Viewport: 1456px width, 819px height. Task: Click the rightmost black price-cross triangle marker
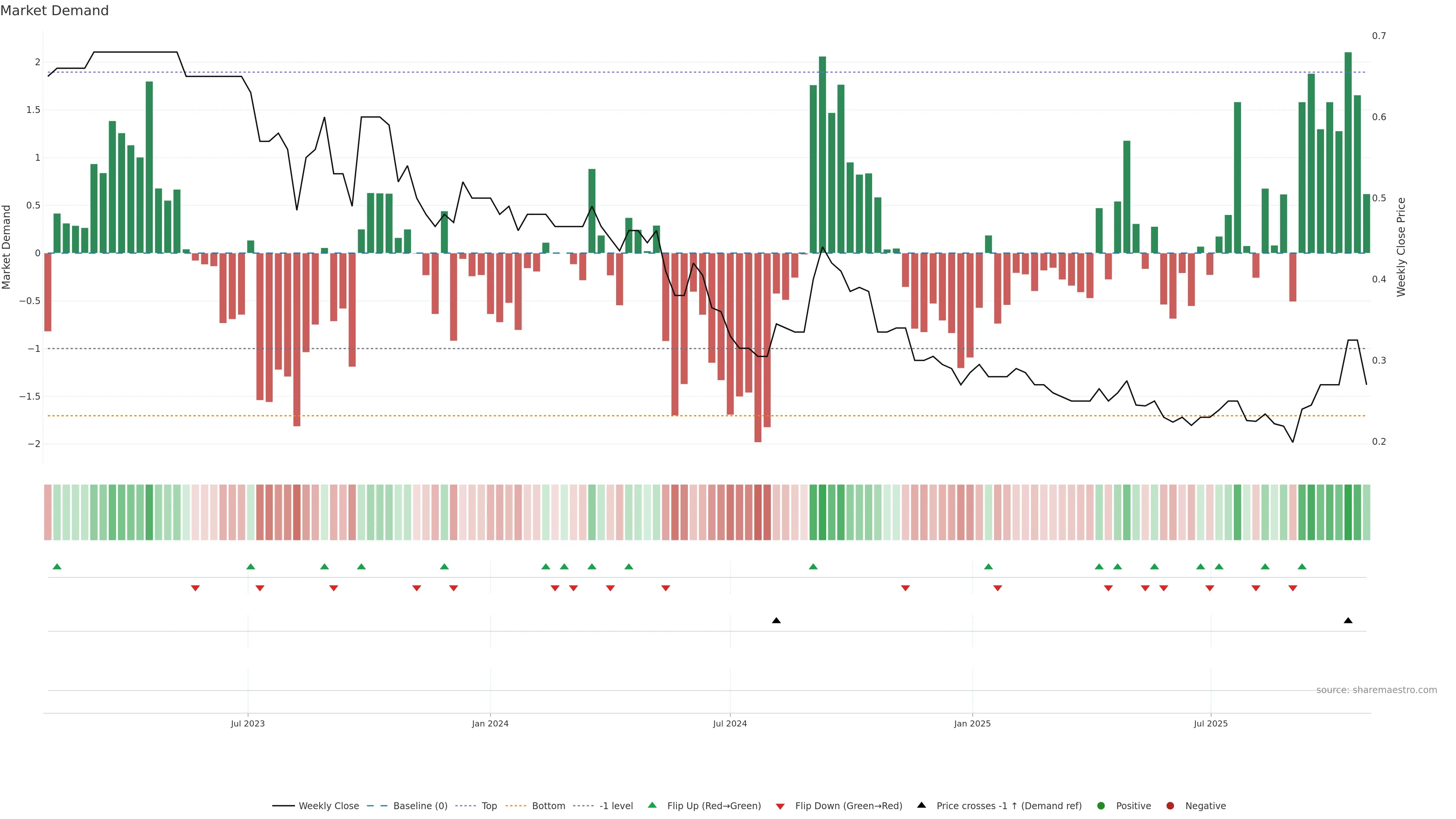click(1348, 621)
